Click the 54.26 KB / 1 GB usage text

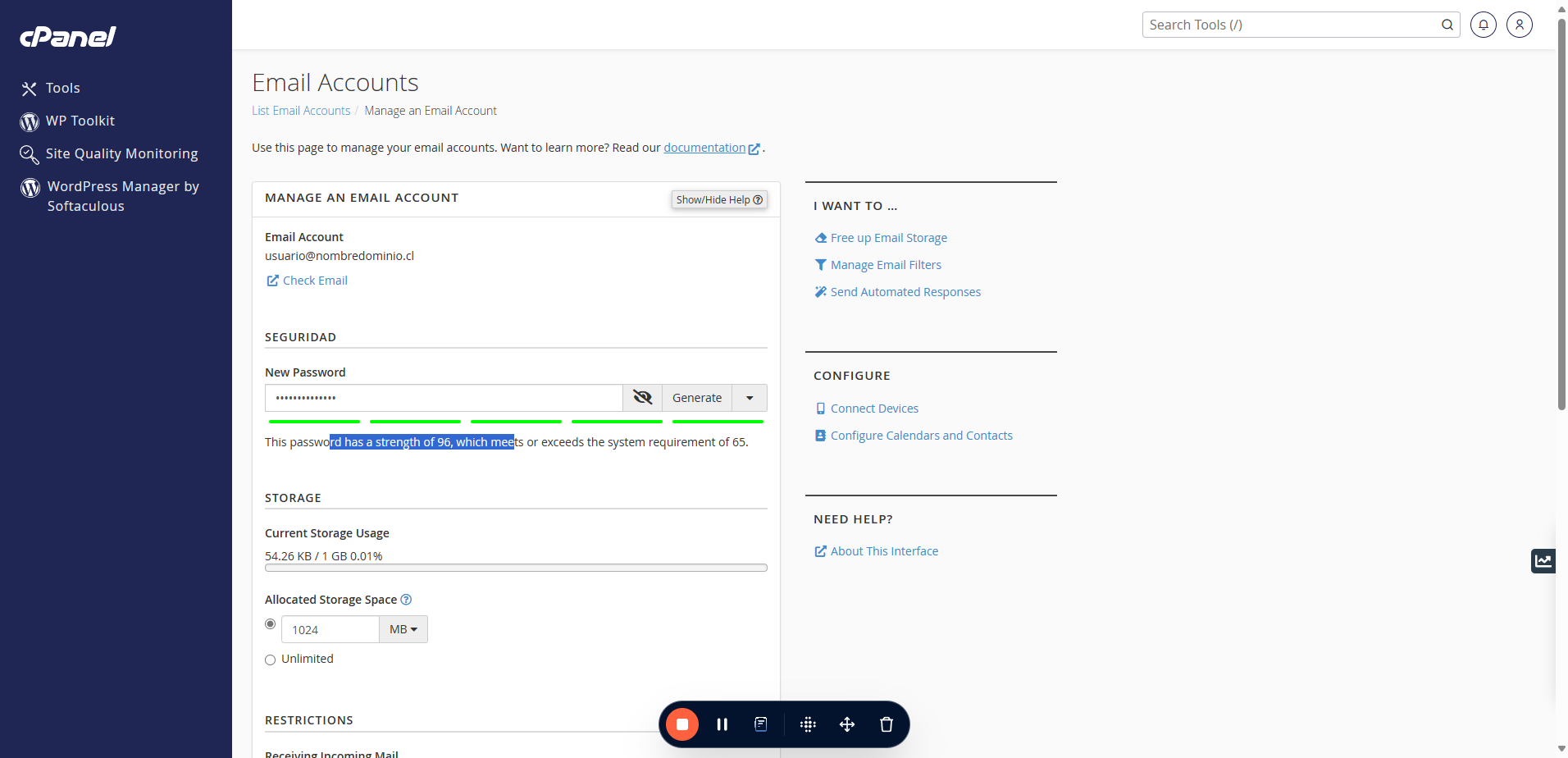coord(324,556)
